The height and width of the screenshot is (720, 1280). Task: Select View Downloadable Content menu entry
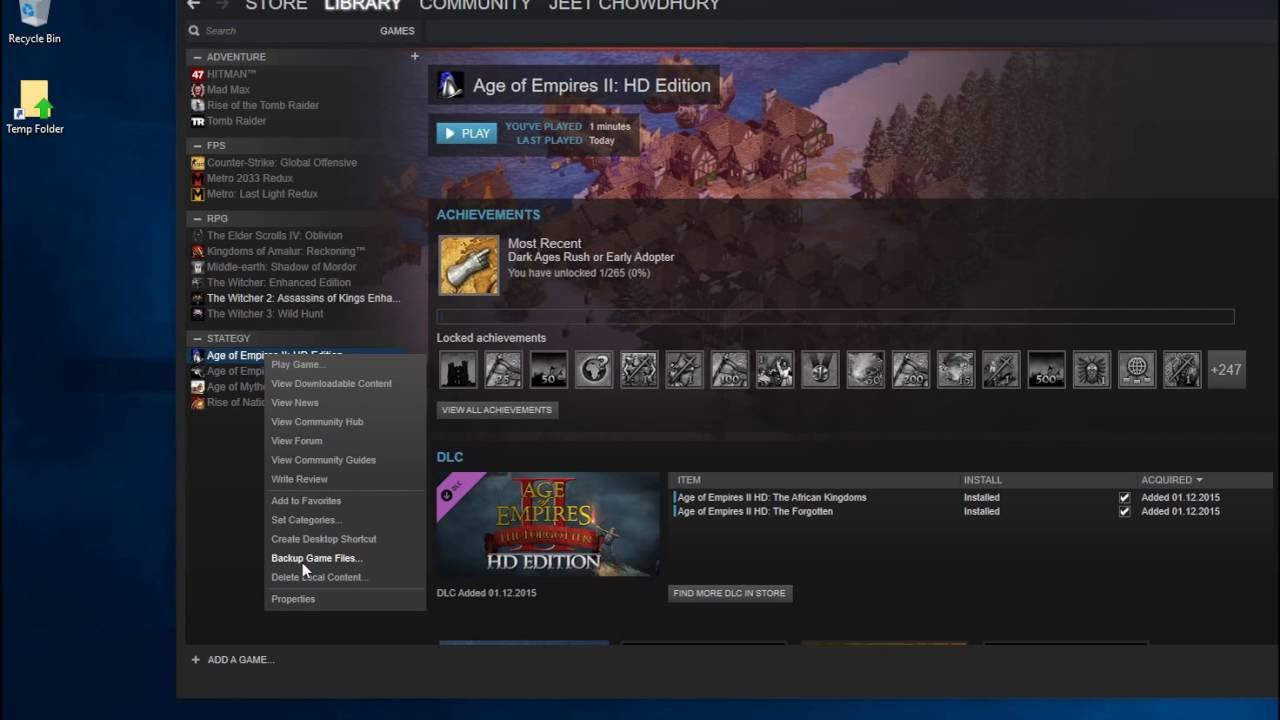click(331, 384)
